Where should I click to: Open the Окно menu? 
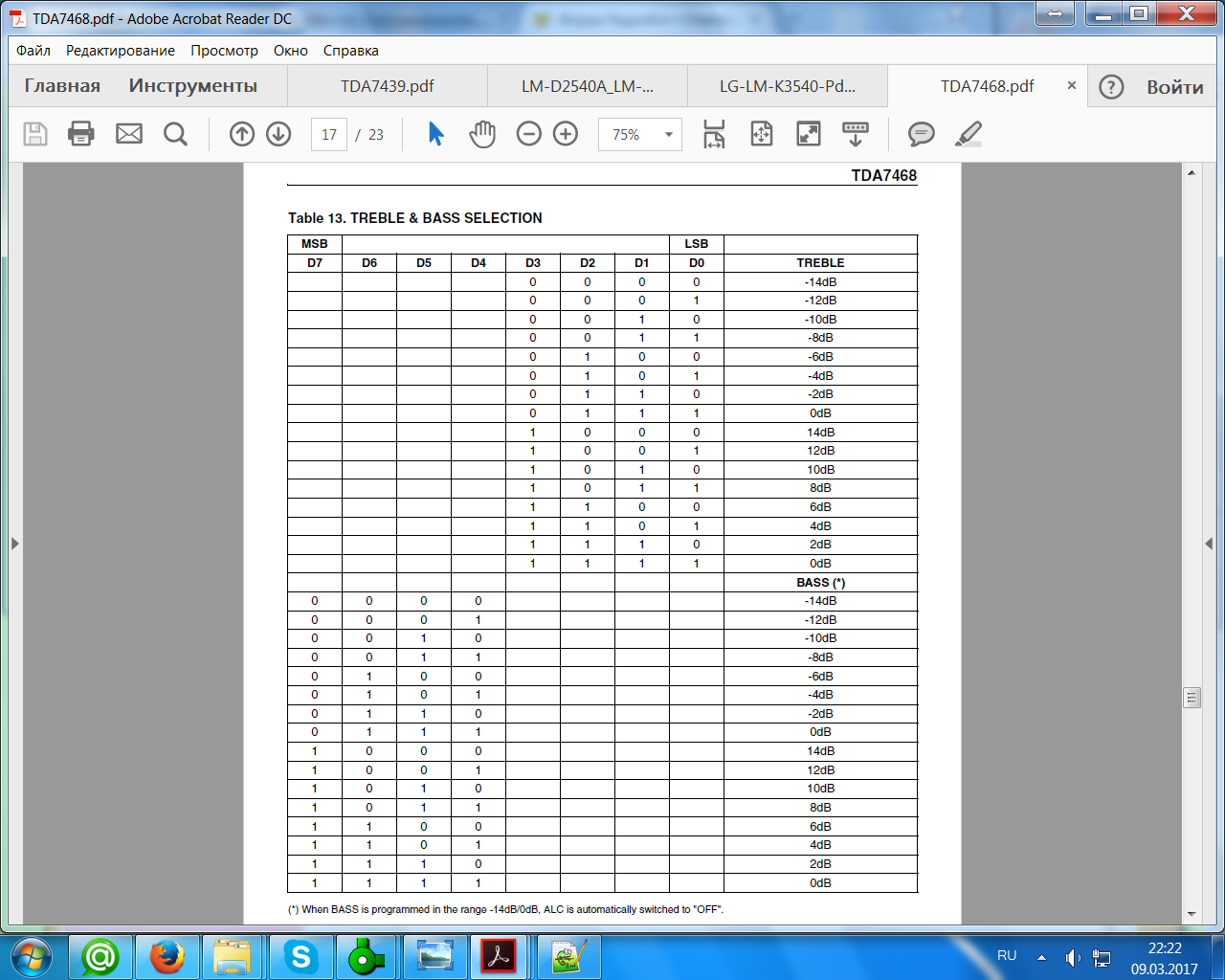[291, 51]
